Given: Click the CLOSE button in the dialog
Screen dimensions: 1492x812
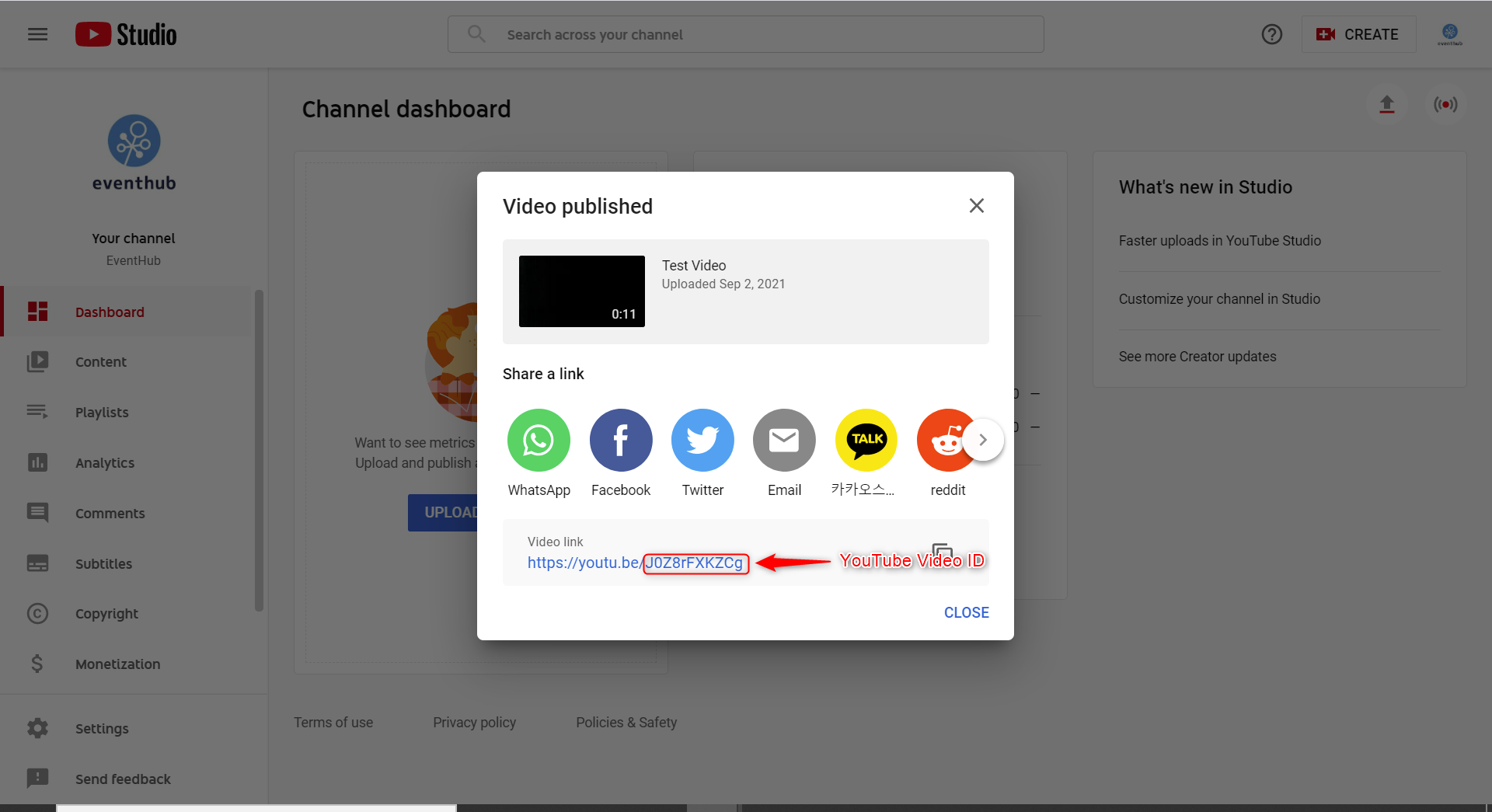Looking at the screenshot, I should tap(966, 612).
